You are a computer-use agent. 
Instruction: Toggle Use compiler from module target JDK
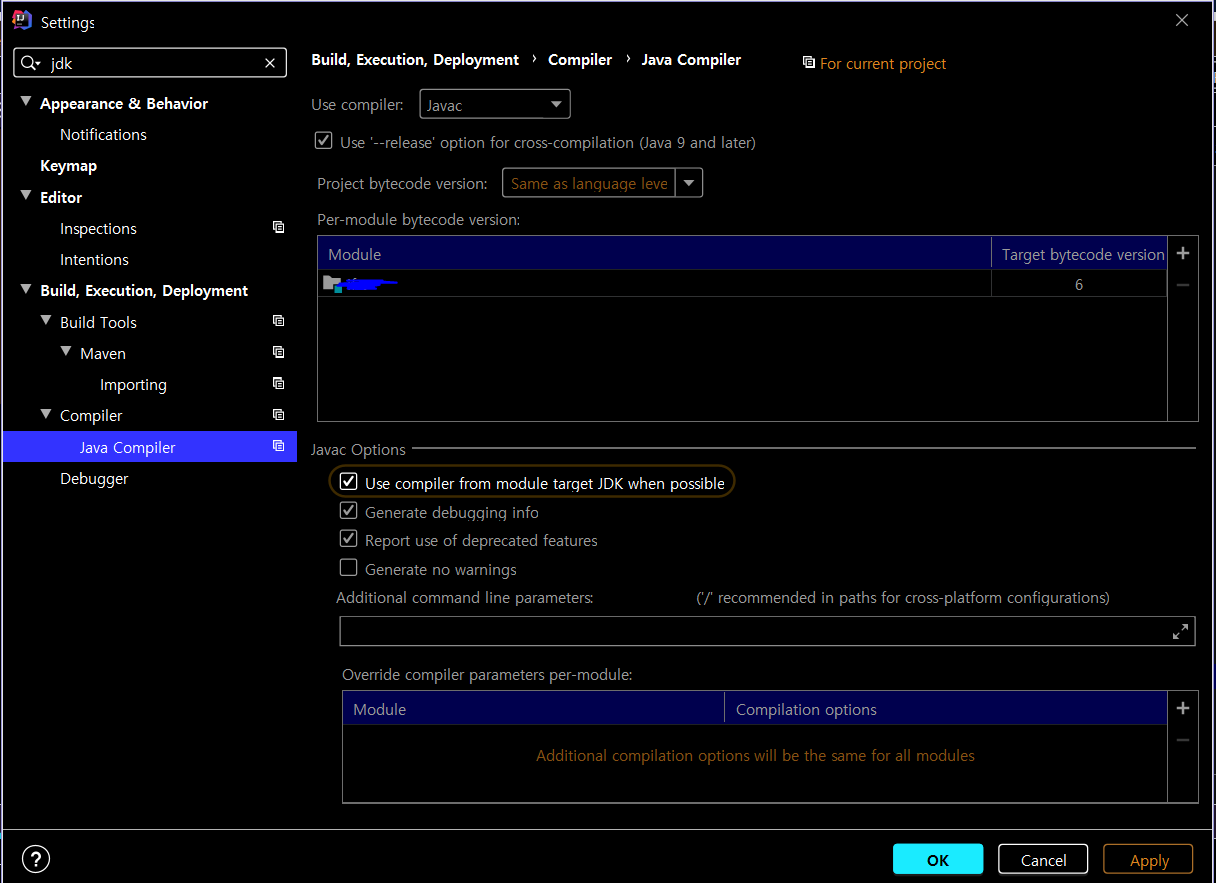pos(348,482)
